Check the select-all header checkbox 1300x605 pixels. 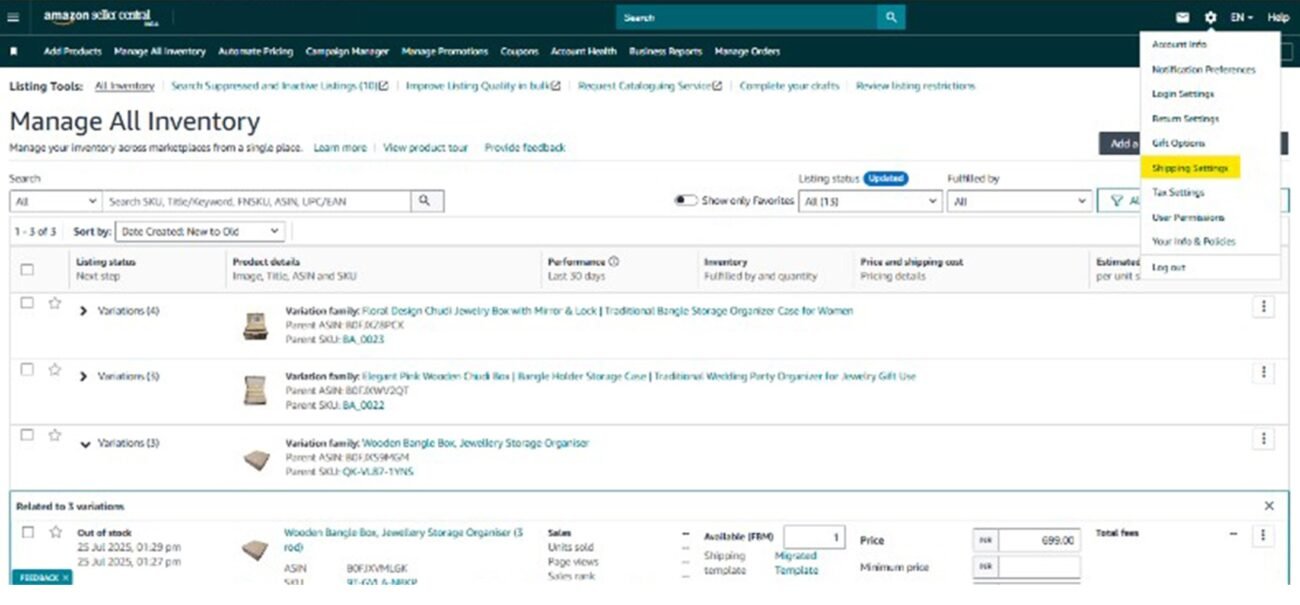click(x=27, y=269)
